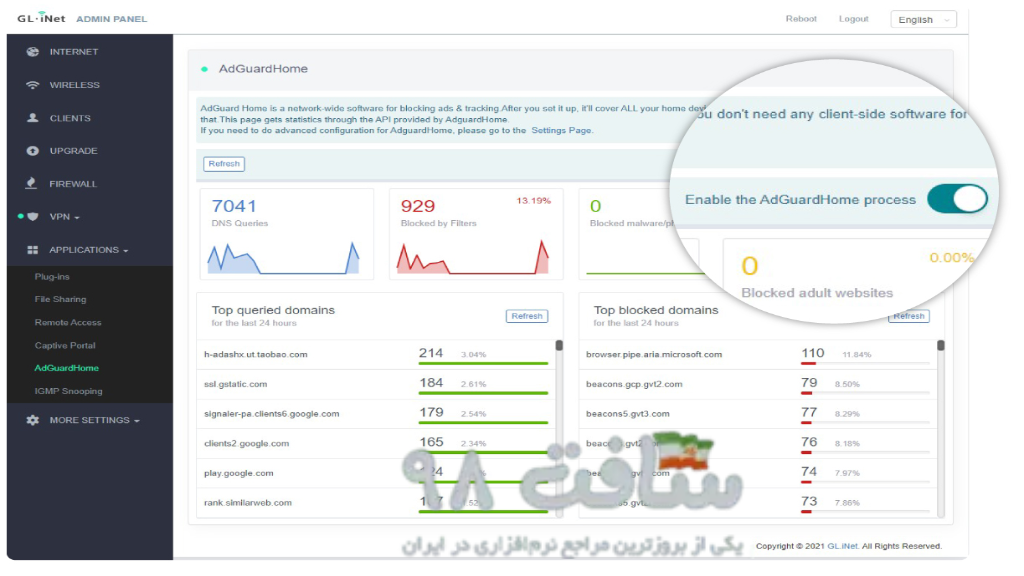Image resolution: width=1024 pixels, height=576 pixels.
Task: Click the AdGuardHome page heading
Action: (263, 69)
